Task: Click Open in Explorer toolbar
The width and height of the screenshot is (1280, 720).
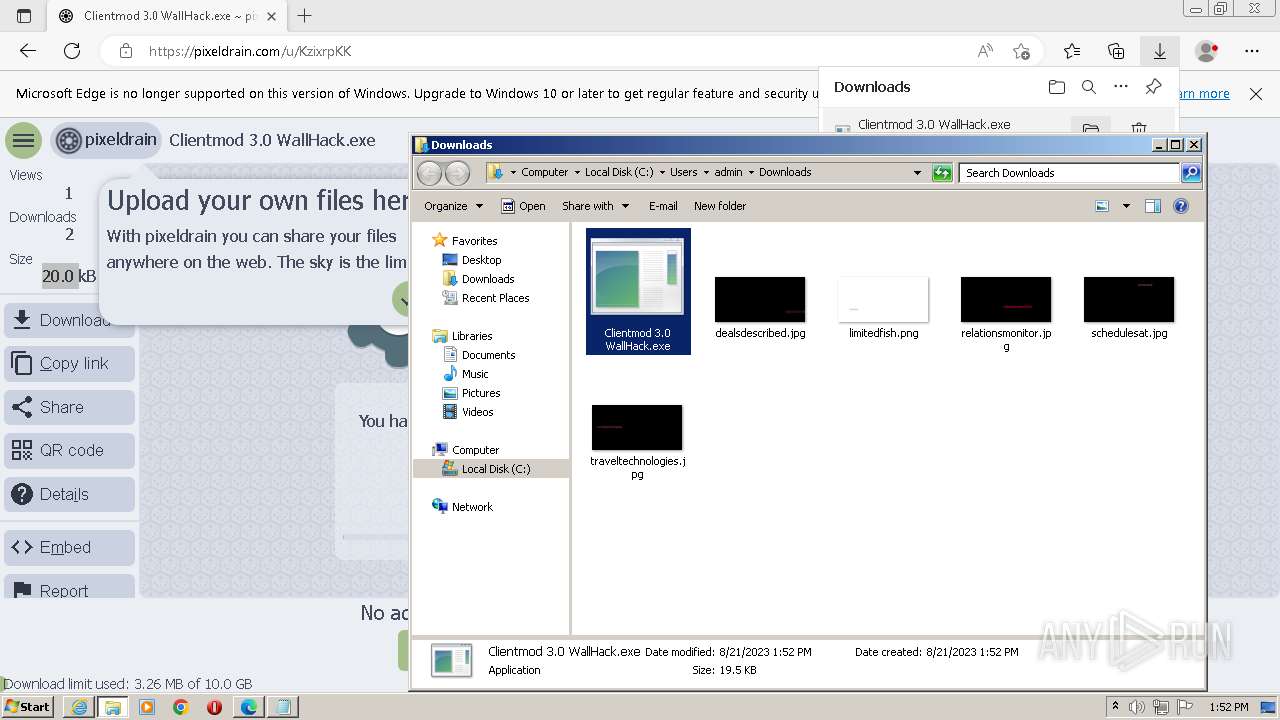Action: [523, 206]
